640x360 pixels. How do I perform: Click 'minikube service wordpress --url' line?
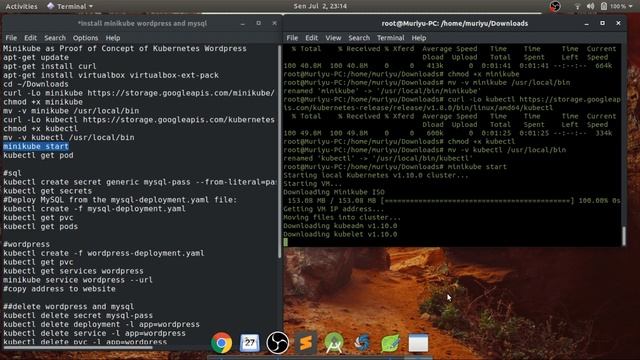(x=78, y=280)
